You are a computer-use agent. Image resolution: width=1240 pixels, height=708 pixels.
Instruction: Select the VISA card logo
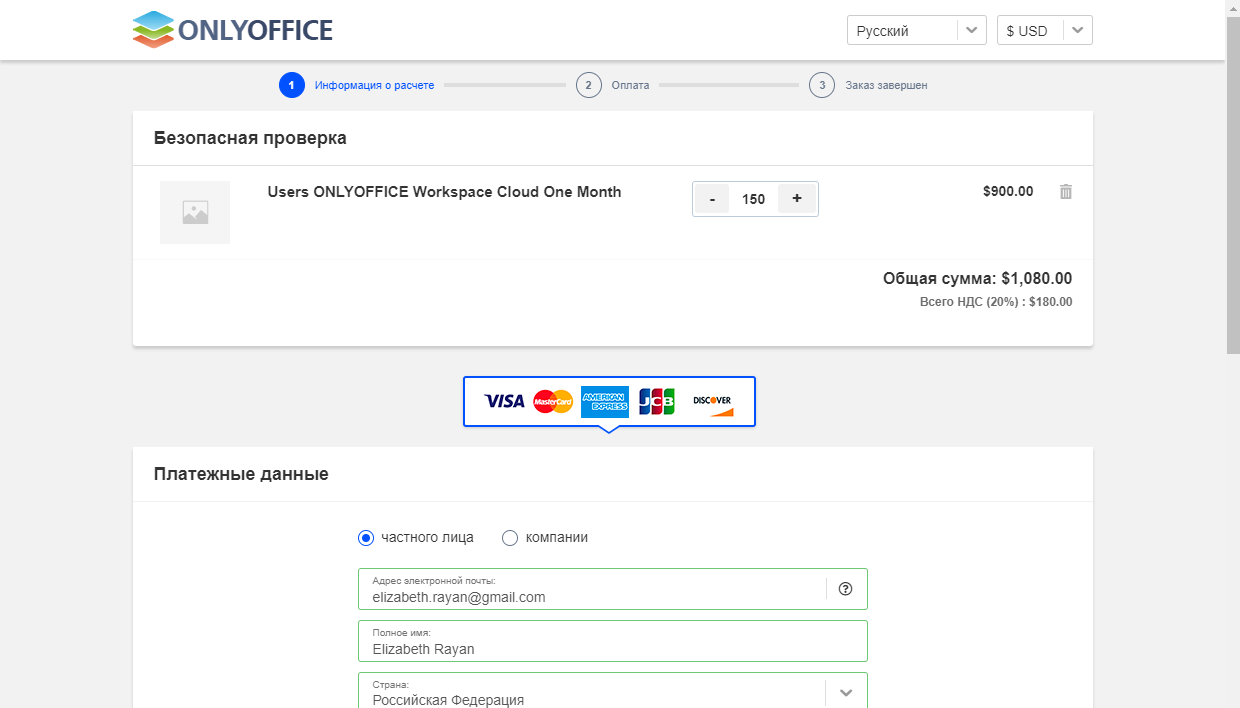504,401
